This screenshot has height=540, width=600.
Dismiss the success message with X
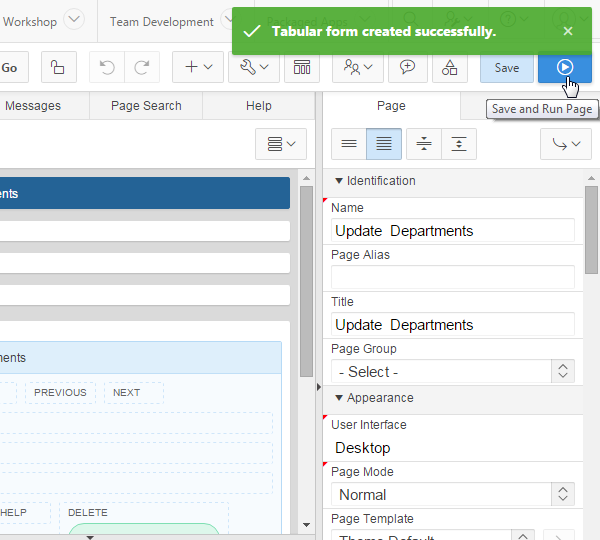pos(568,31)
